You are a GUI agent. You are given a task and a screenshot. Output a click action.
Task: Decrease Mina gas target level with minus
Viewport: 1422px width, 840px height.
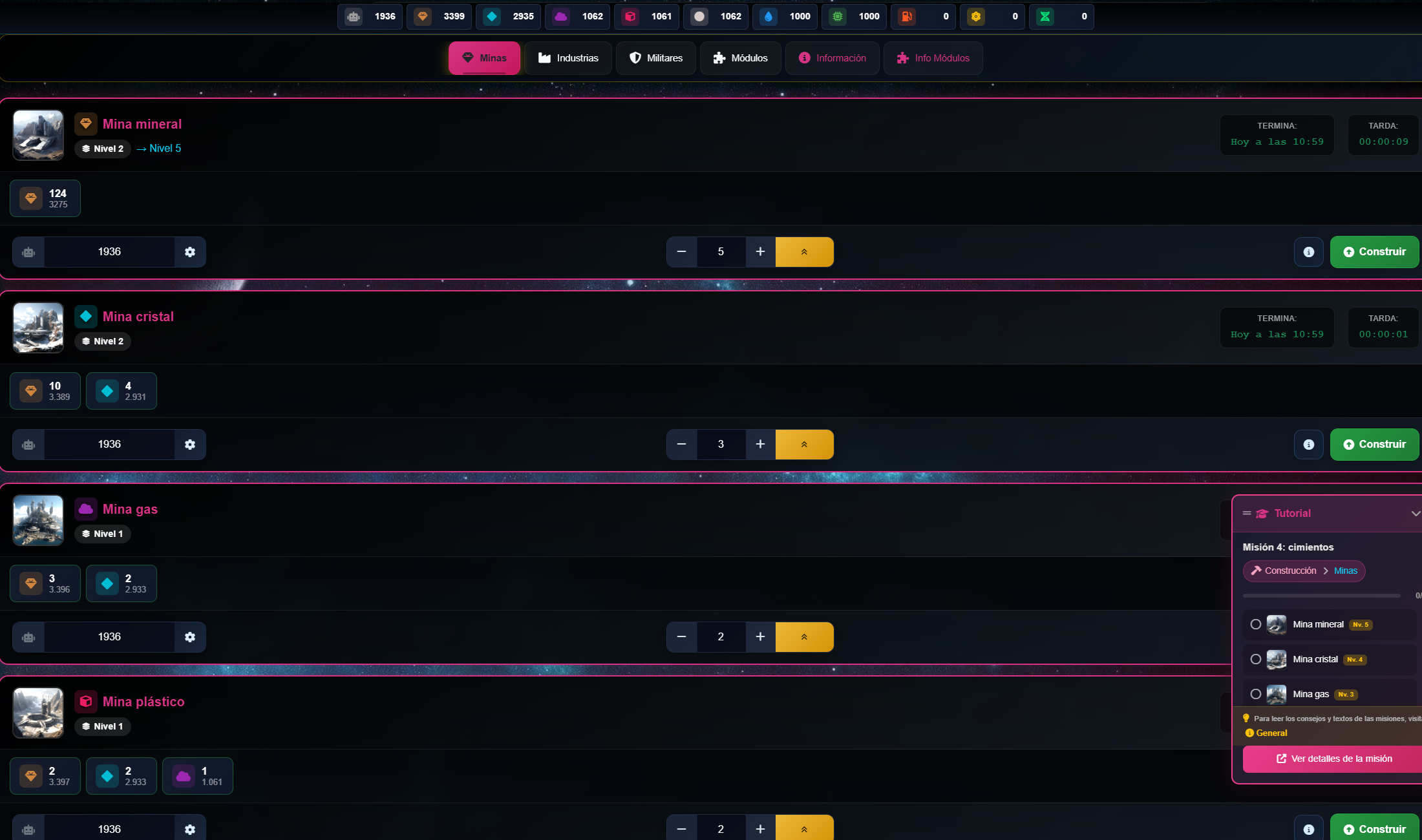coord(682,637)
